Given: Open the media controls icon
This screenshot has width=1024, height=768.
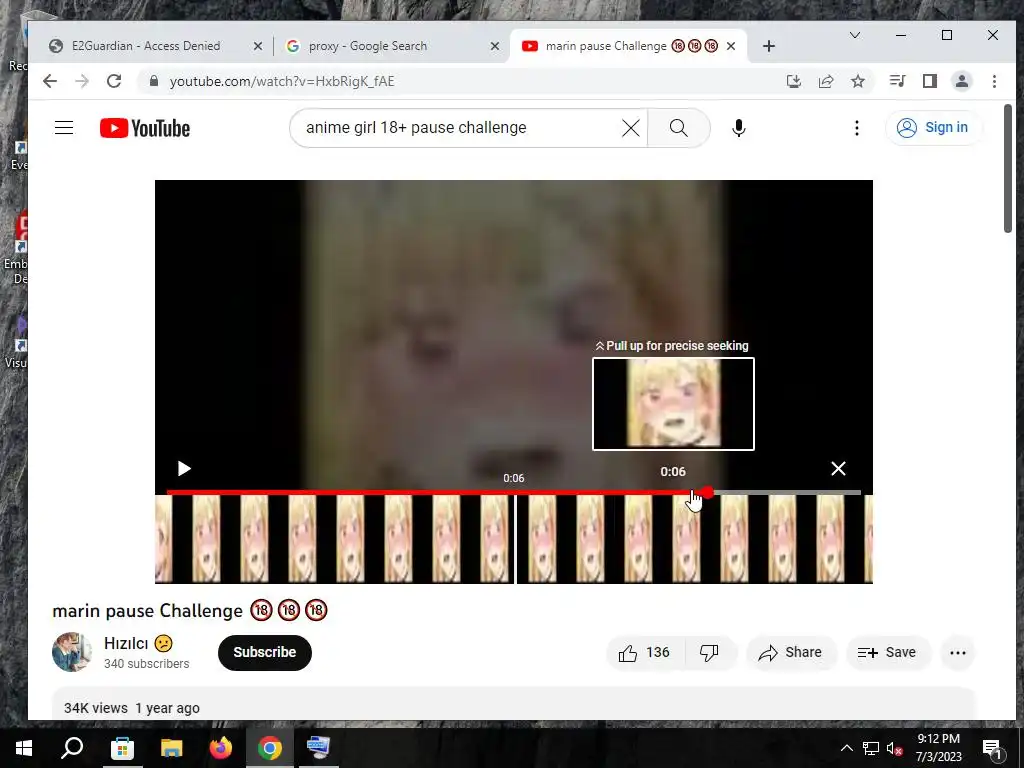Looking at the screenshot, I should click(897, 81).
